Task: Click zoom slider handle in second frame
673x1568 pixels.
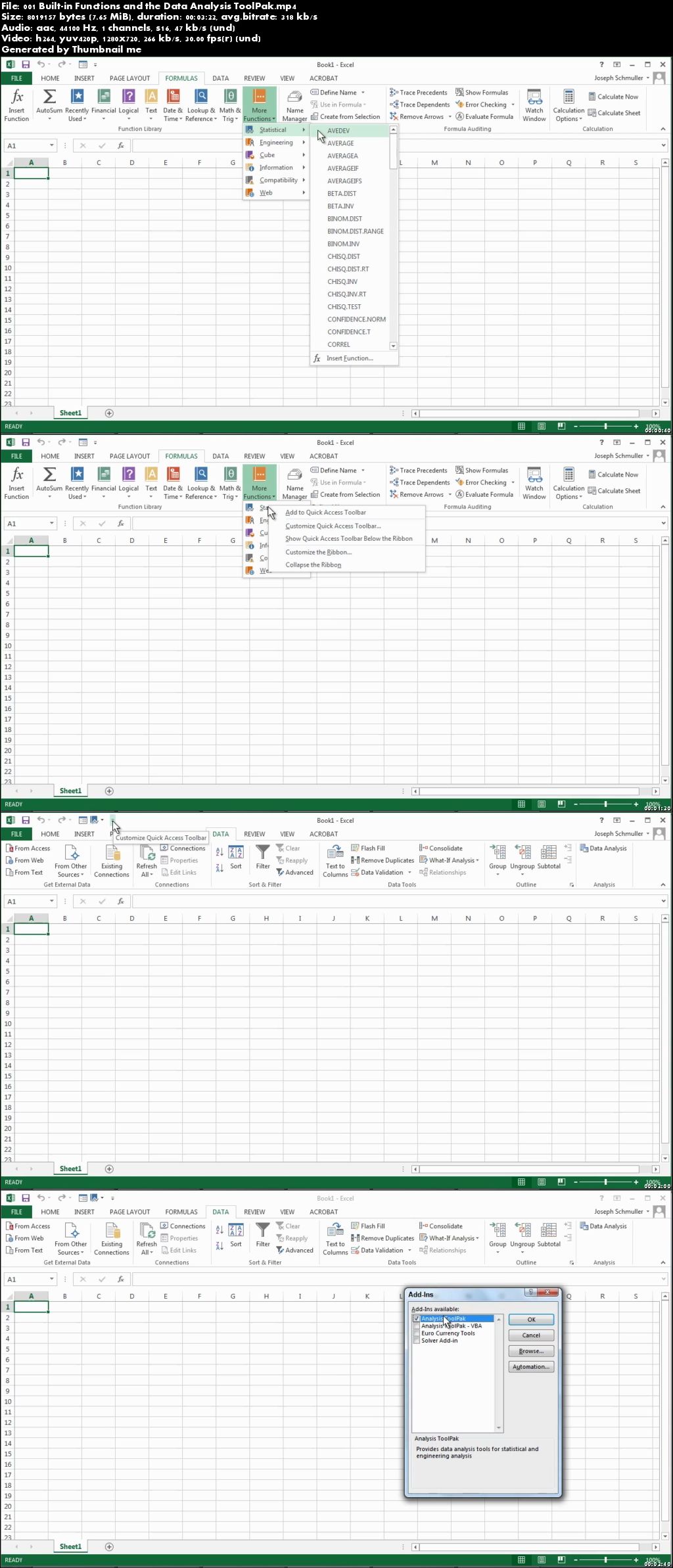Action: pyautogui.click(x=605, y=804)
